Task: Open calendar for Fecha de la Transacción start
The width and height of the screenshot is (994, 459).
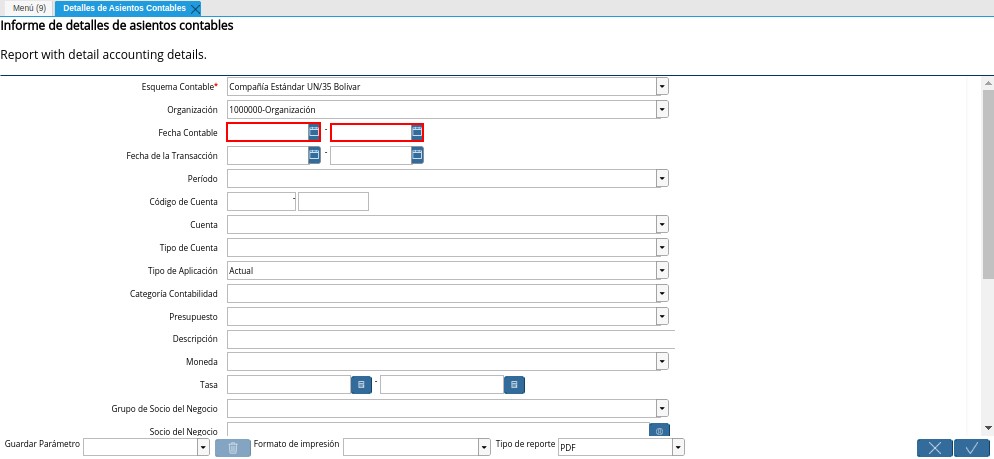Action: 314,155
